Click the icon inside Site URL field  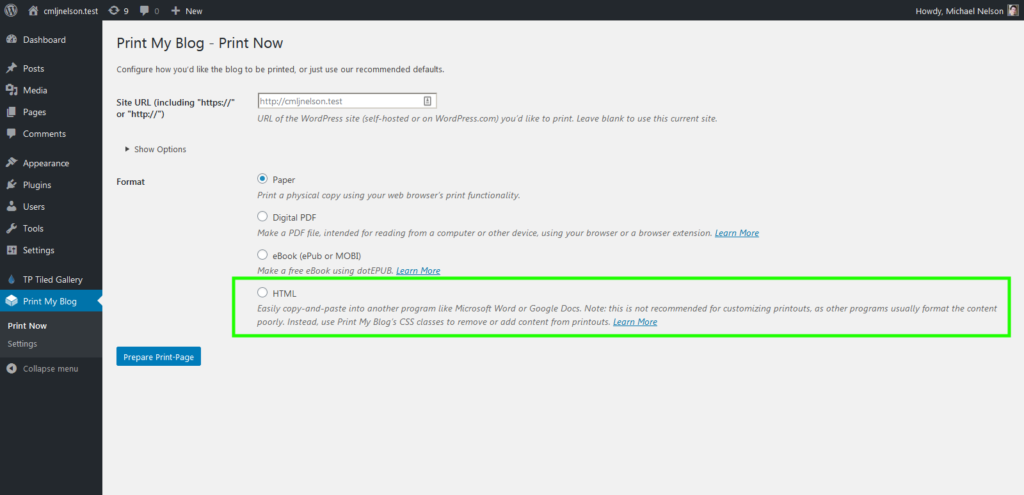click(428, 101)
